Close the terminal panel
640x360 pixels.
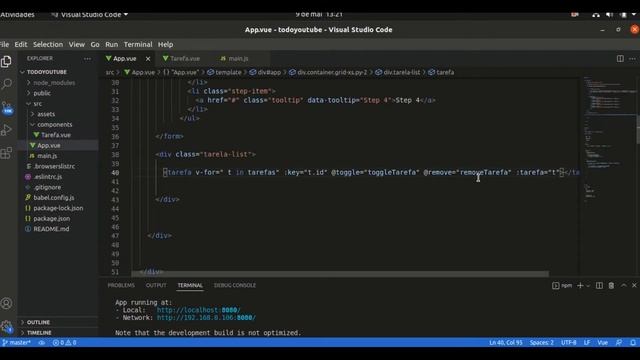634,285
